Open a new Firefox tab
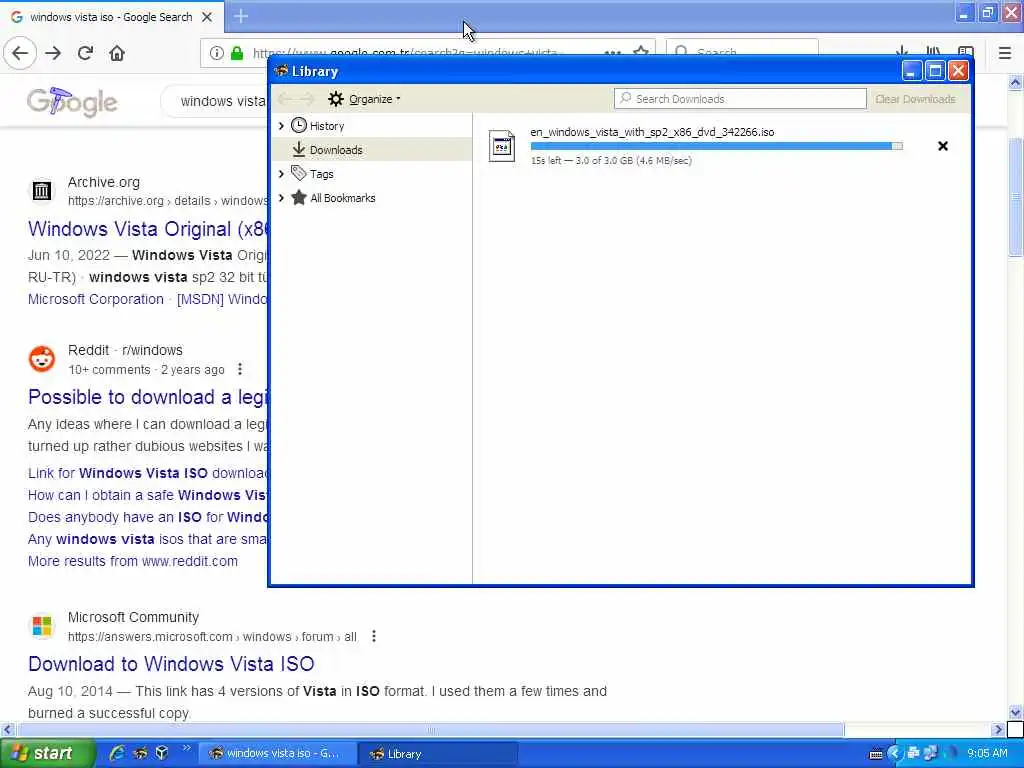 point(241,16)
